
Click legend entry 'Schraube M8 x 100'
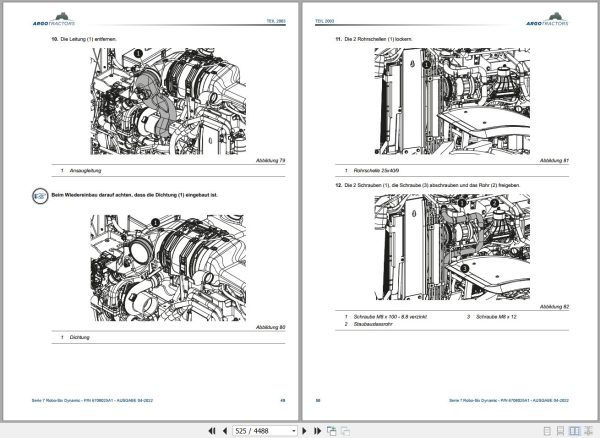coord(390,317)
